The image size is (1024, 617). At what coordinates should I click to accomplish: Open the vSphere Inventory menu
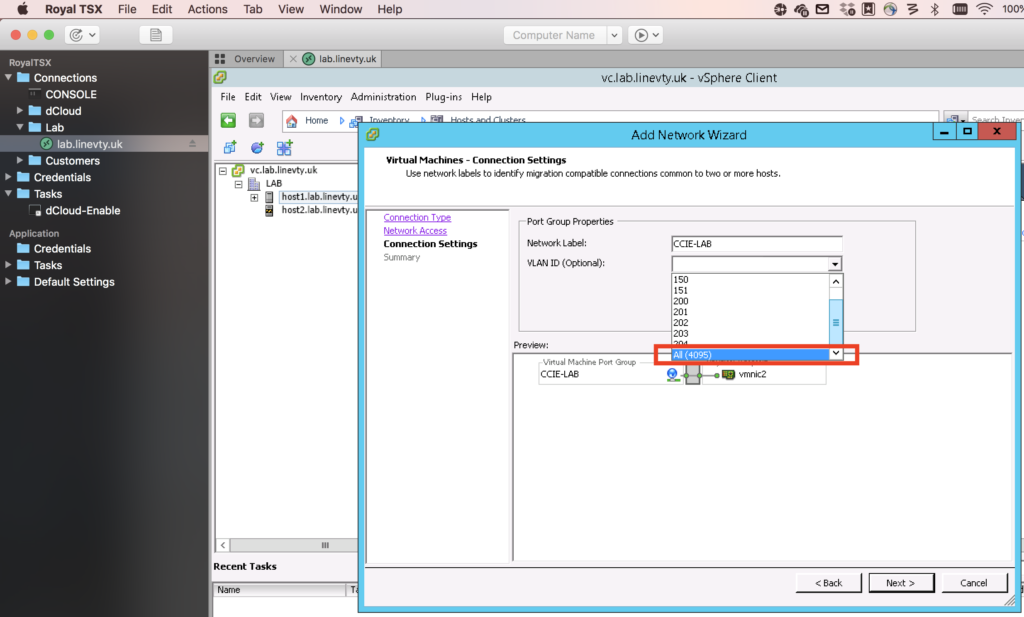[321, 97]
